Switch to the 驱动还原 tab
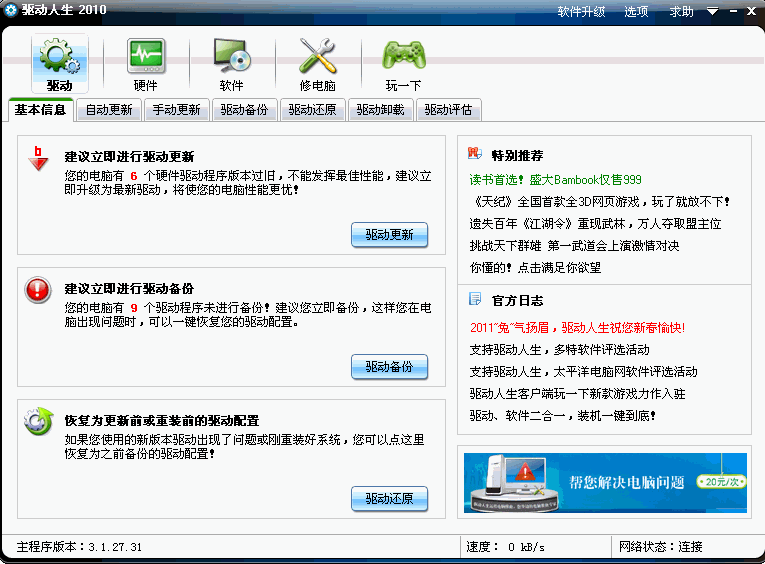Screen dimensions: 765x564 pyautogui.click(x=312, y=110)
